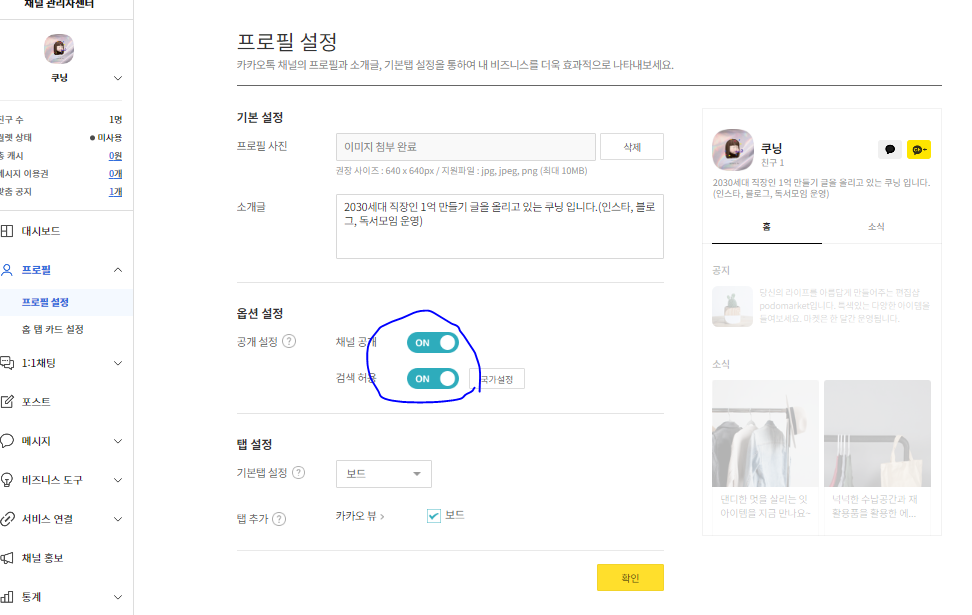This screenshot has width=972, height=615.
Task: Click the dashboard grid icon
Action: [x=7, y=231]
